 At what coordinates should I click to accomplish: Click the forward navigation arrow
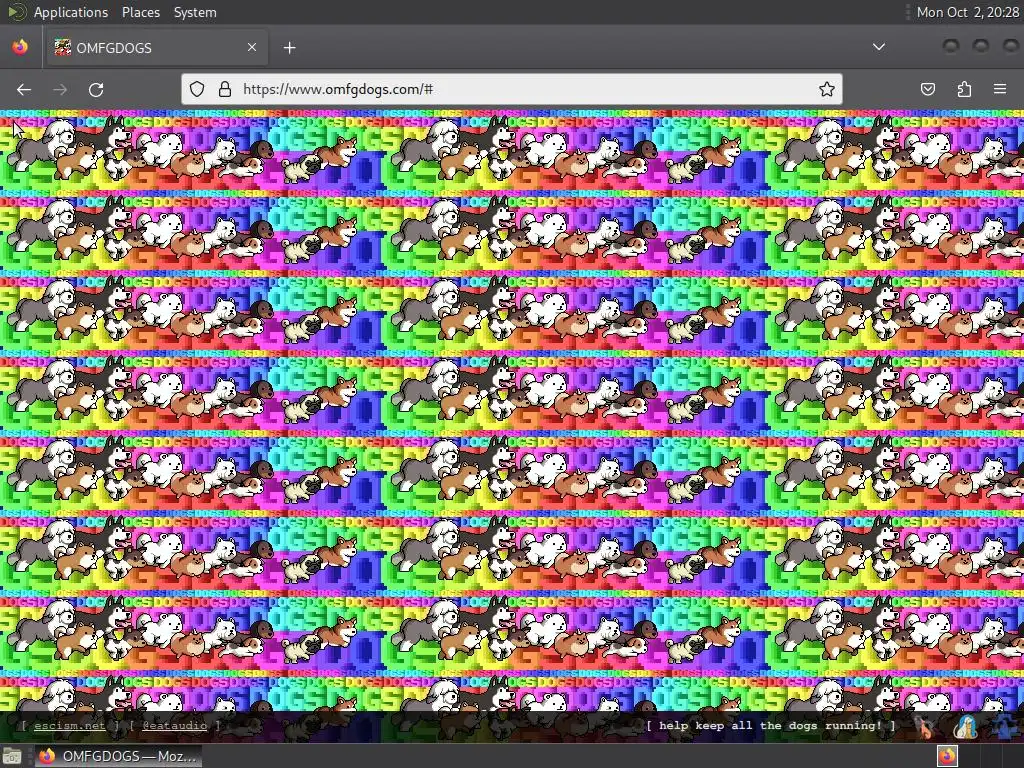point(60,89)
